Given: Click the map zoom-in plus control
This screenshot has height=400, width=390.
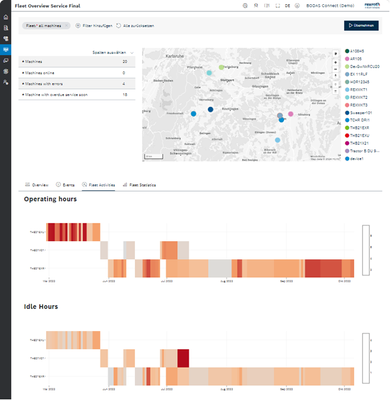Looking at the screenshot, I should [x=336, y=62].
